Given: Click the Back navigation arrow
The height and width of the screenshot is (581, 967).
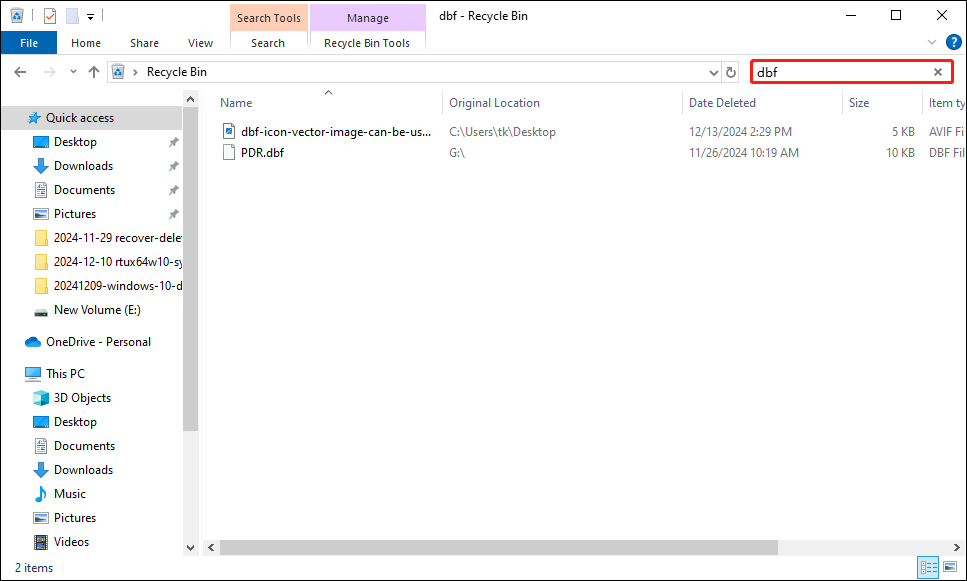Looking at the screenshot, I should point(20,72).
